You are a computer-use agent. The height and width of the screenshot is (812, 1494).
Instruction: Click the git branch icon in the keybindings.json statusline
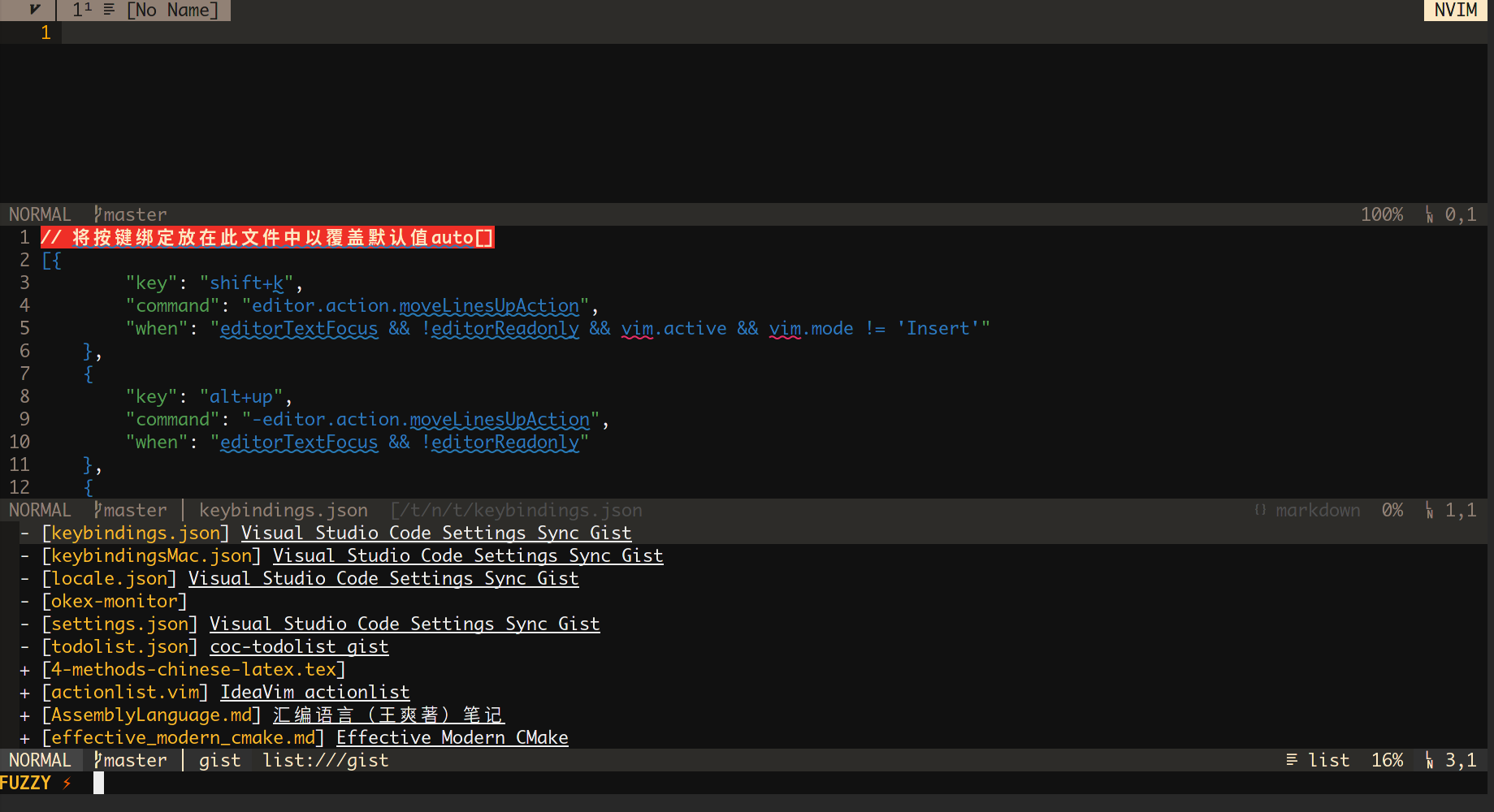(x=97, y=510)
